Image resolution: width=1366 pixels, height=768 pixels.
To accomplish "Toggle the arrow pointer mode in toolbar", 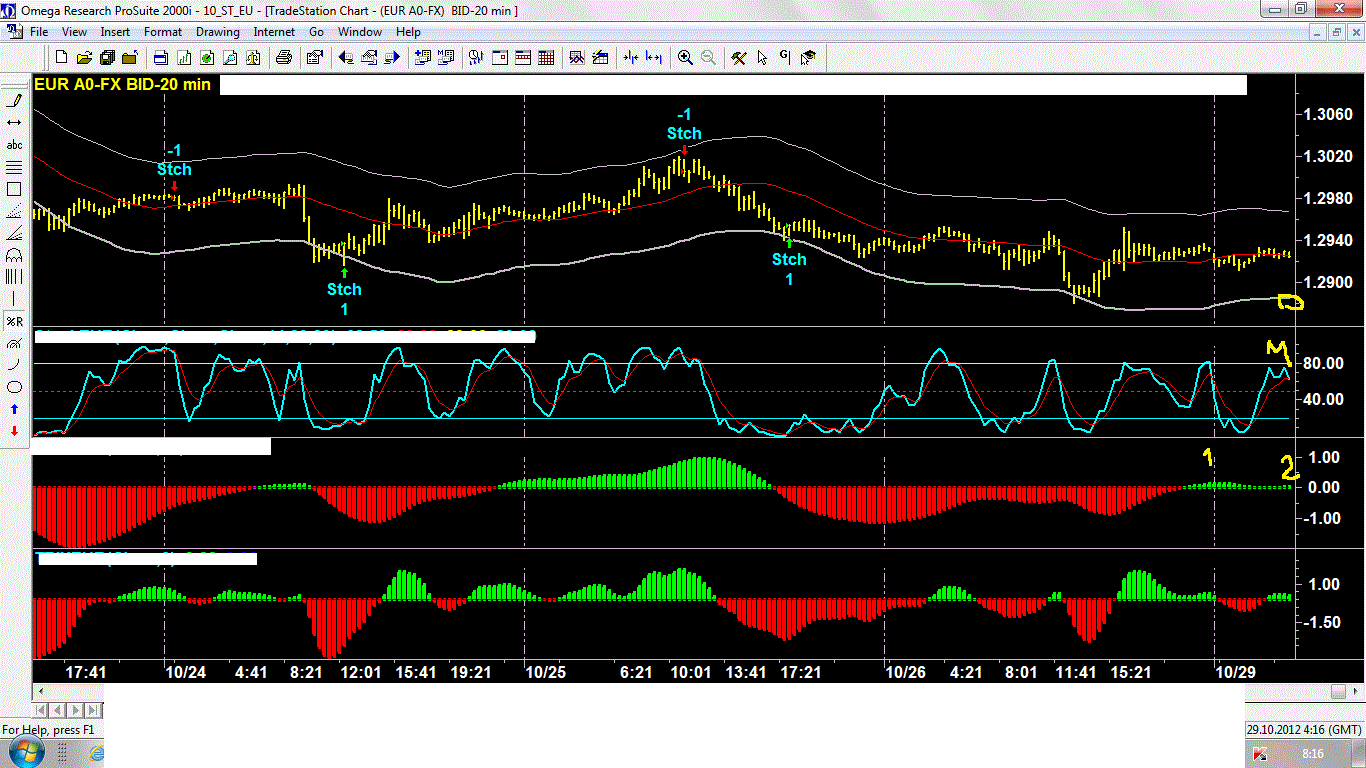I will (762, 58).
